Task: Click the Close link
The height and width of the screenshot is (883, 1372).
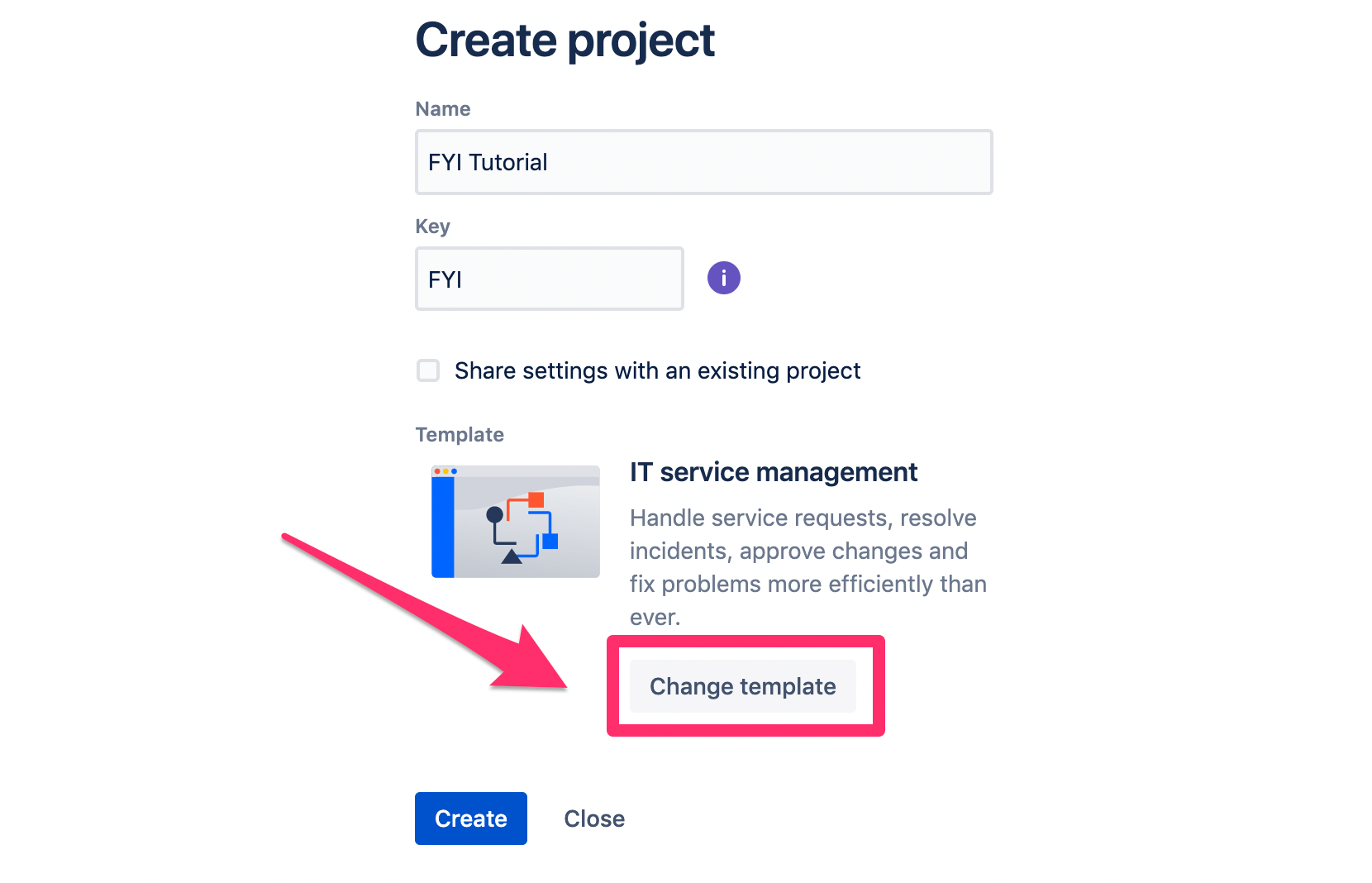Action: point(594,819)
